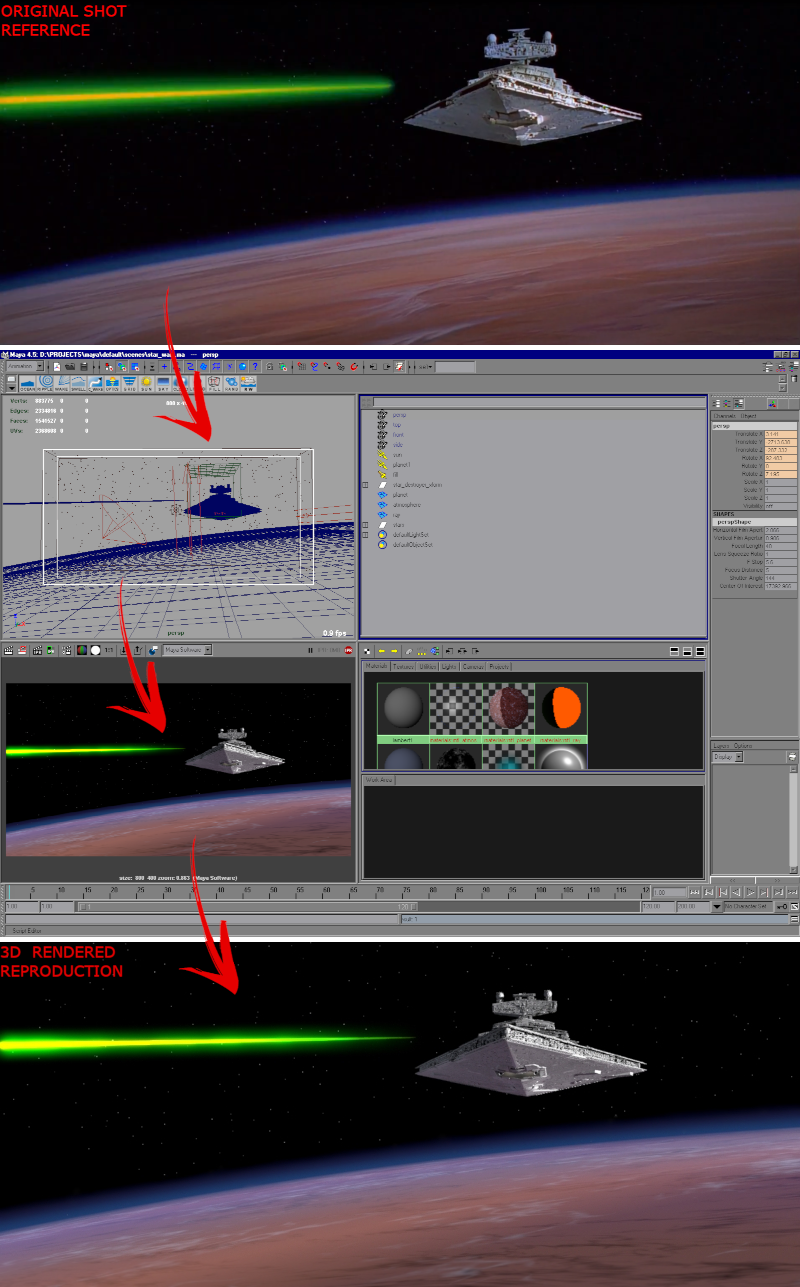Click play forwards button on timeline
Image resolution: width=800 pixels, height=1287 pixels.
coord(750,892)
